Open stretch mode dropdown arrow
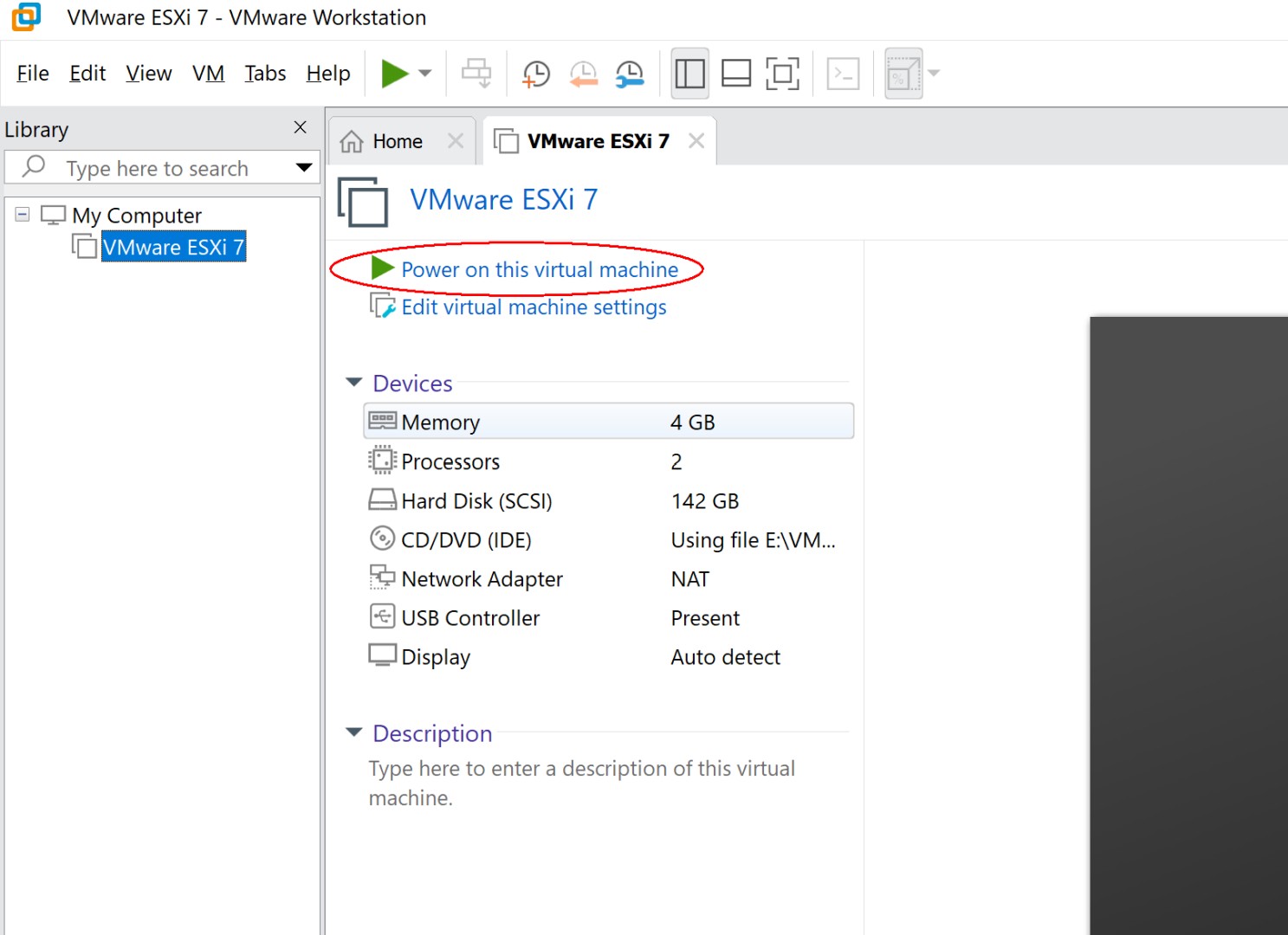Screen dimensions: 1288x935 (934, 74)
